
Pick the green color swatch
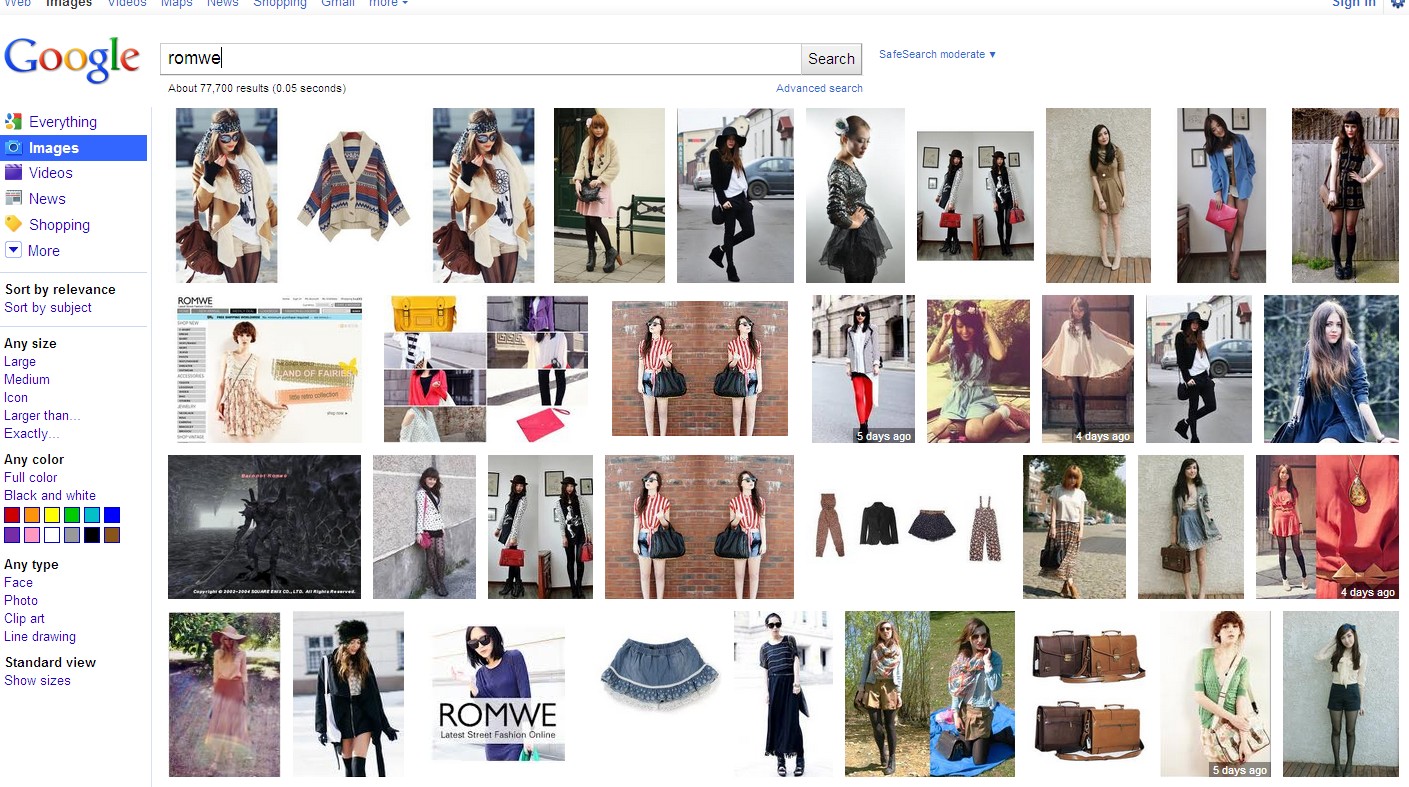click(72, 515)
